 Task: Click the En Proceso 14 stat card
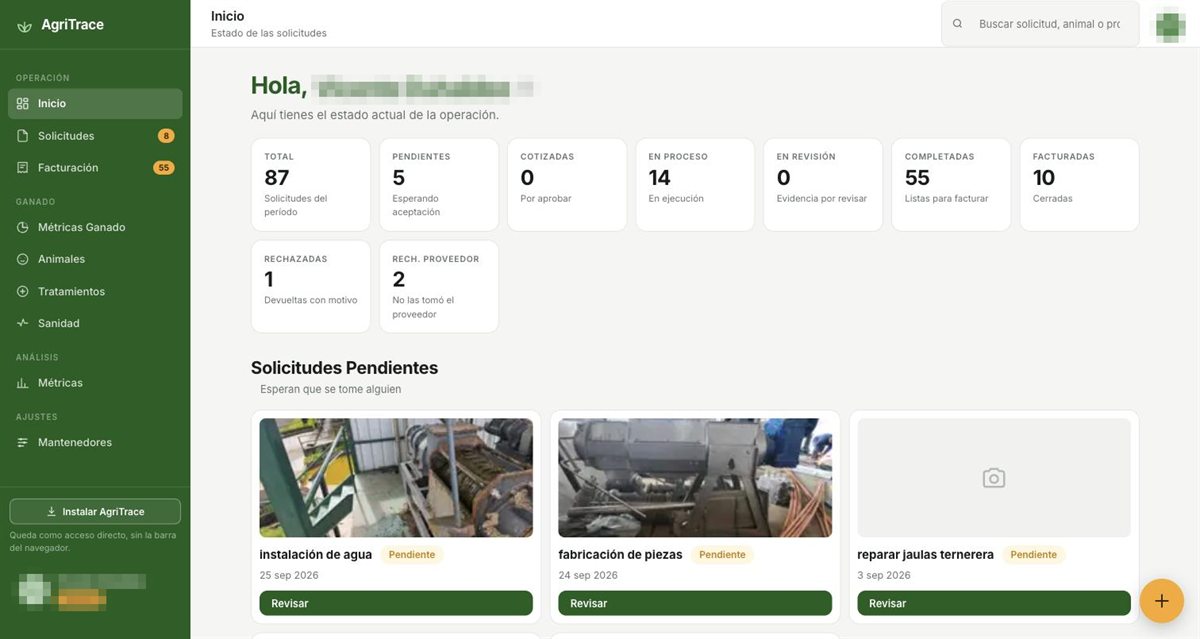[x=695, y=185]
